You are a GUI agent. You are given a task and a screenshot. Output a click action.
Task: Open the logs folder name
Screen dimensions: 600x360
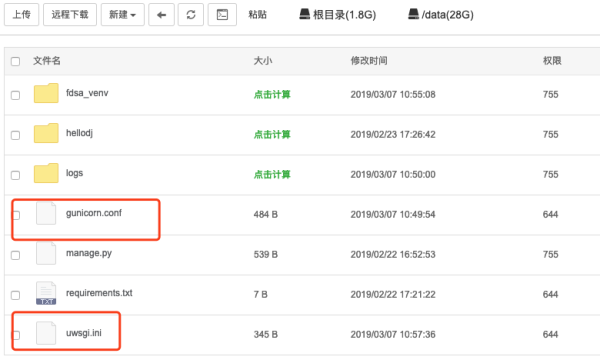75,173
